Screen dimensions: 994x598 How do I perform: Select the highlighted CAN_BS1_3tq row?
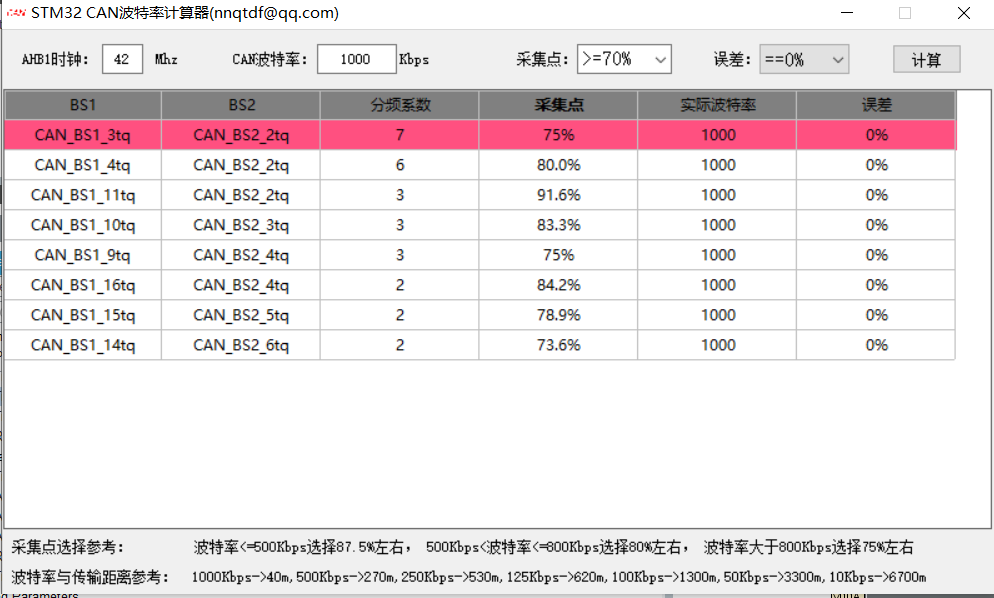click(83, 134)
